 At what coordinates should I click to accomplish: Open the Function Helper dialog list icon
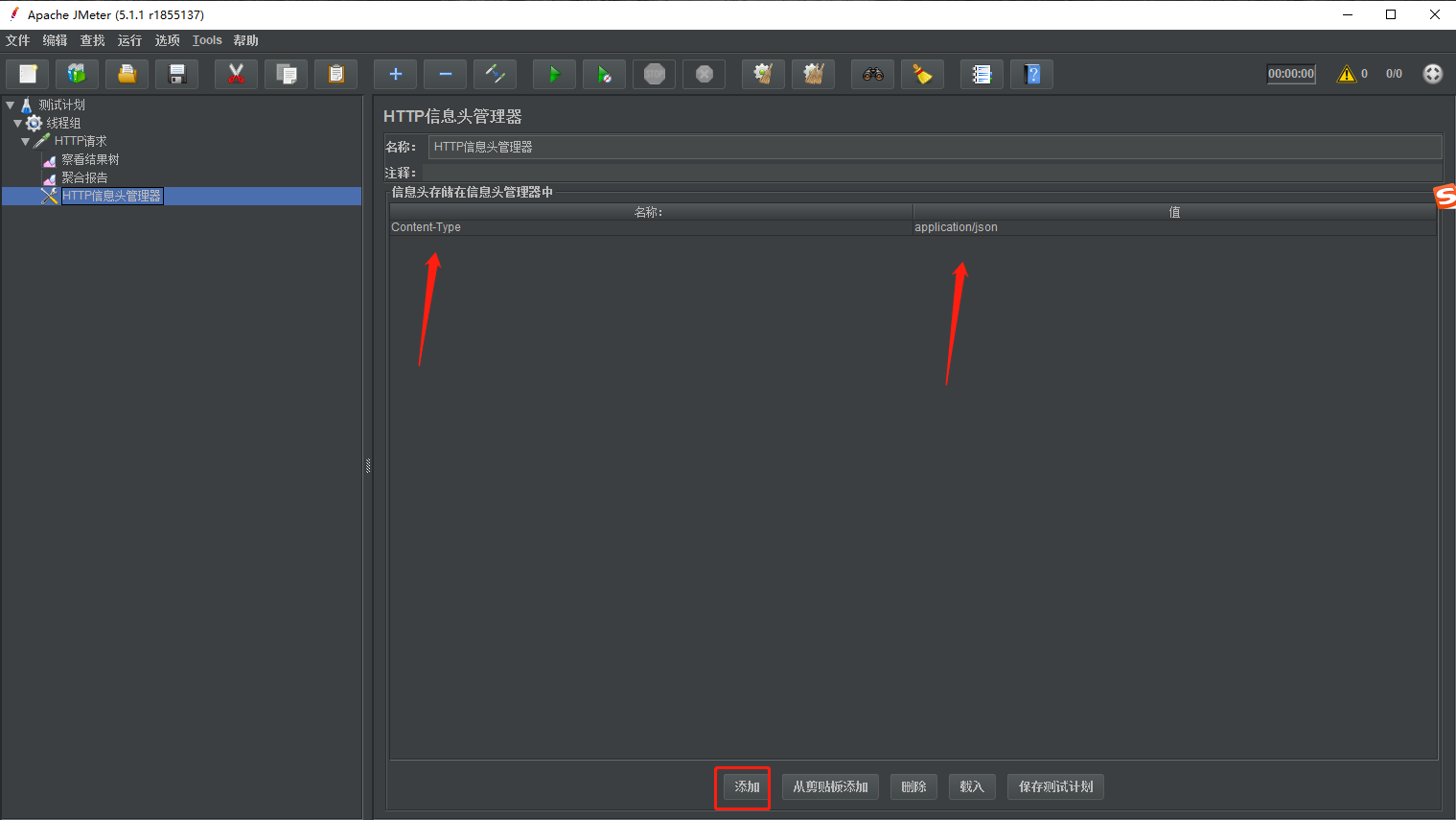click(x=982, y=74)
